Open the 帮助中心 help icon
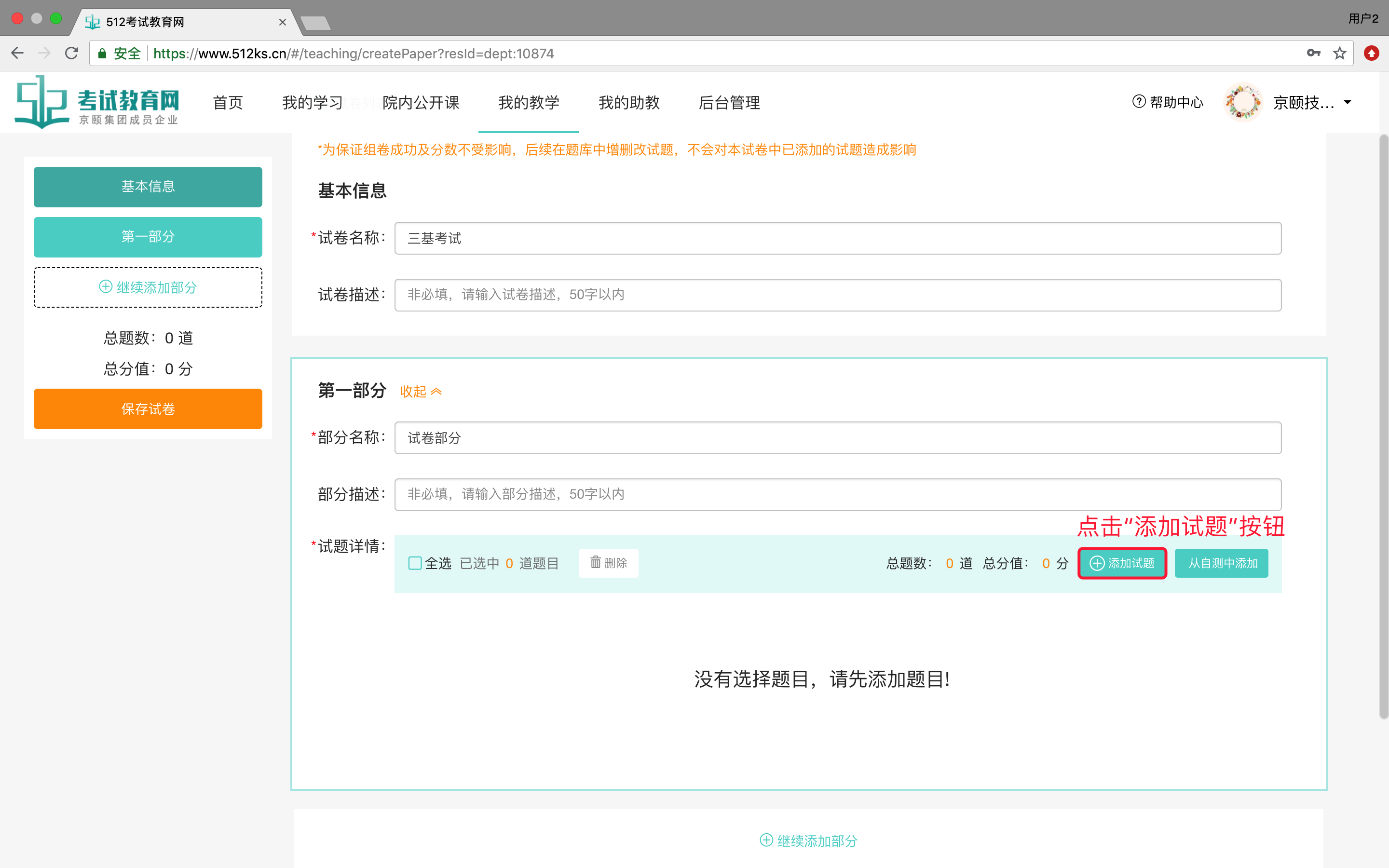 pos(1139,102)
